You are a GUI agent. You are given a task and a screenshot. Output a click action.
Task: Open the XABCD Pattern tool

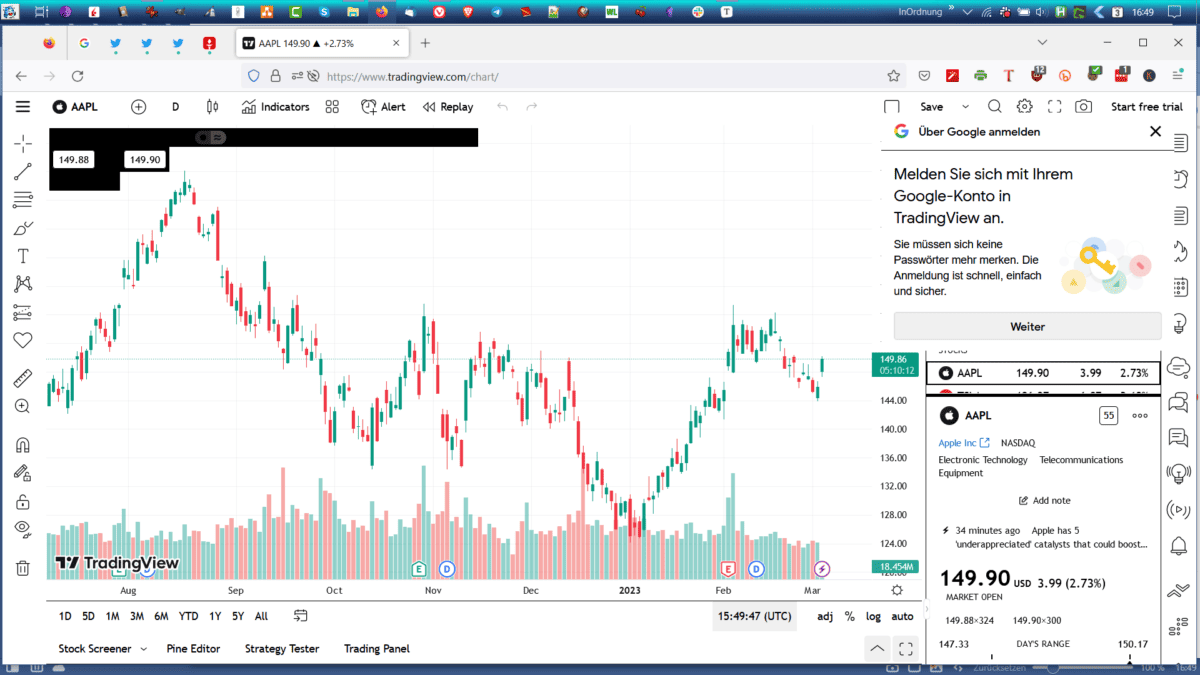22,283
